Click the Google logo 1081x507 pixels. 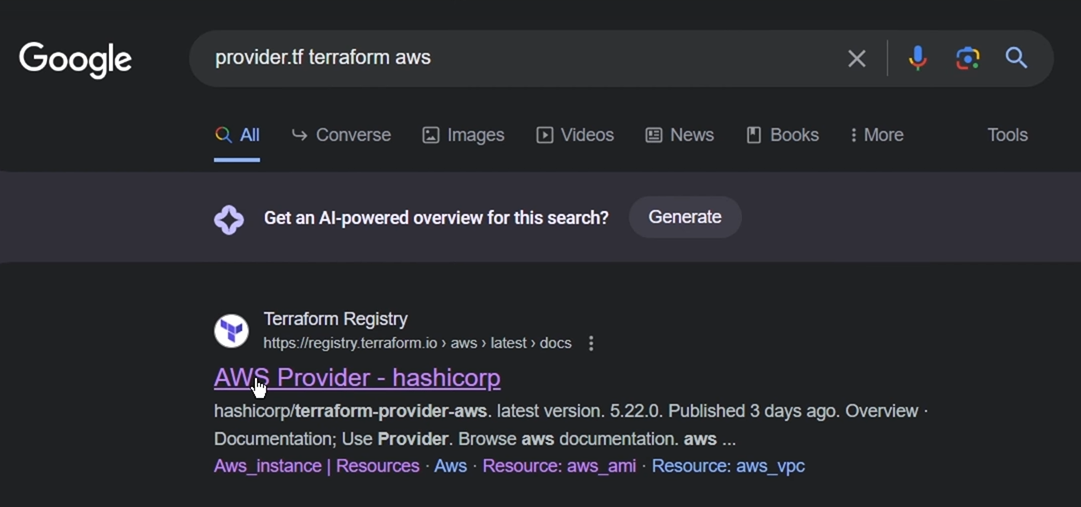pyautogui.click(x=75, y=60)
